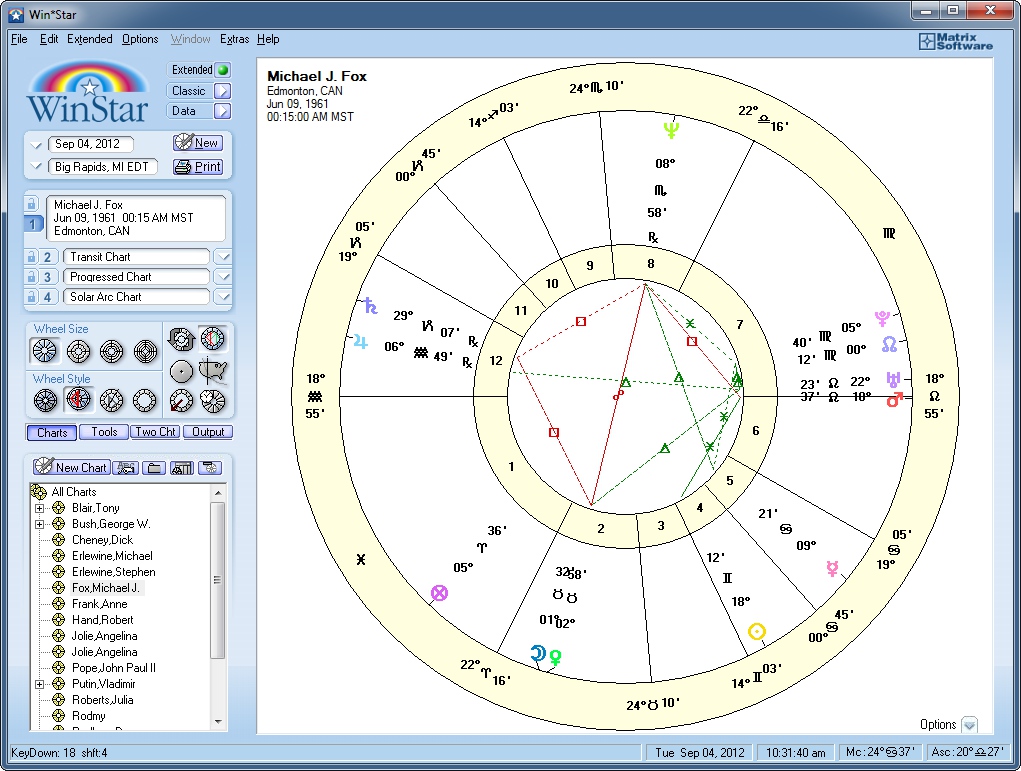Screen dimensions: 1021x771
Task: Toggle the lock on the Michael J. Fox chart
Action: pyautogui.click(x=31, y=204)
